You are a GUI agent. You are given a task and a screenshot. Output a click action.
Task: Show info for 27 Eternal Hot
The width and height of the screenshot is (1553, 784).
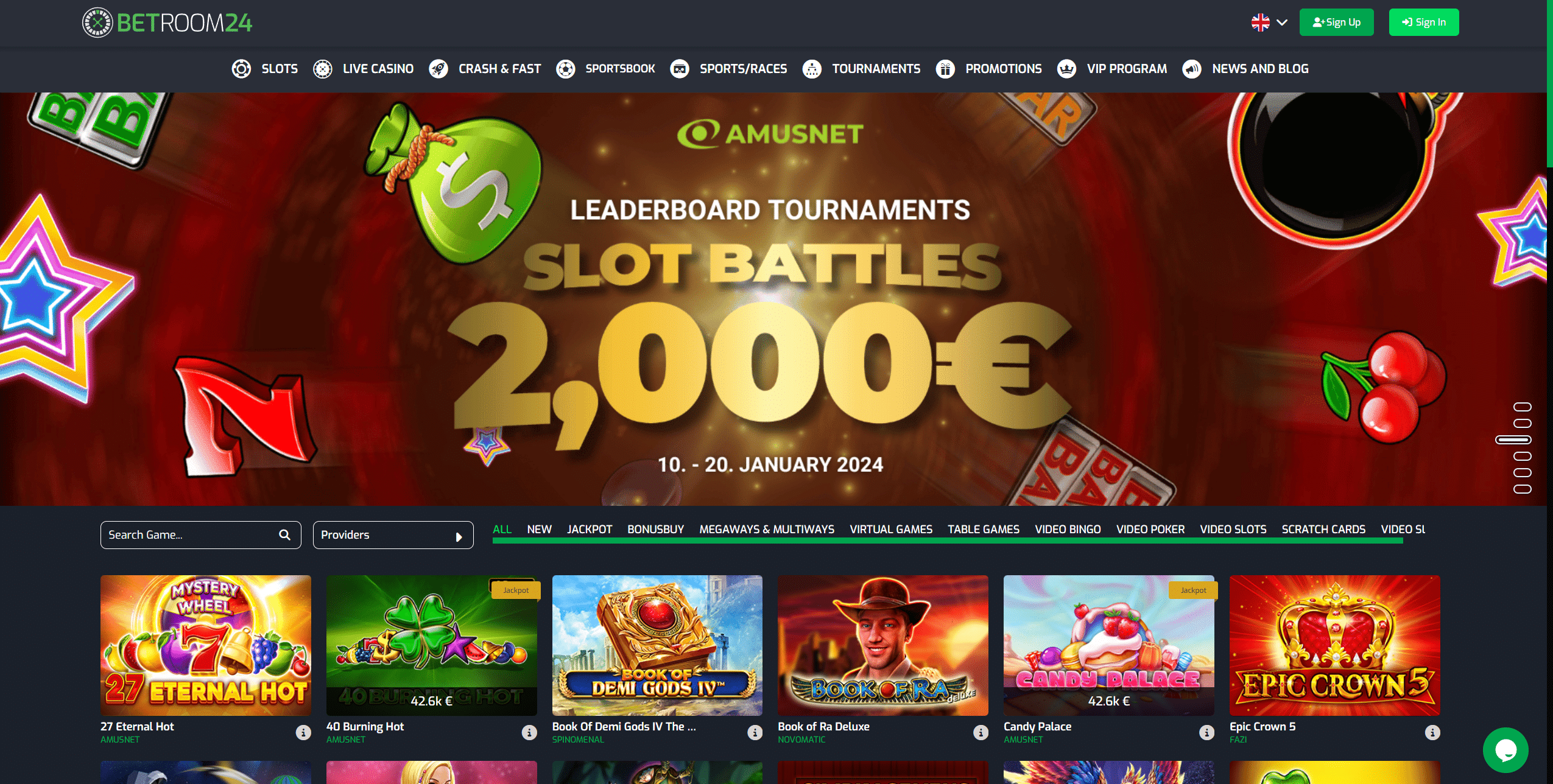tap(303, 732)
